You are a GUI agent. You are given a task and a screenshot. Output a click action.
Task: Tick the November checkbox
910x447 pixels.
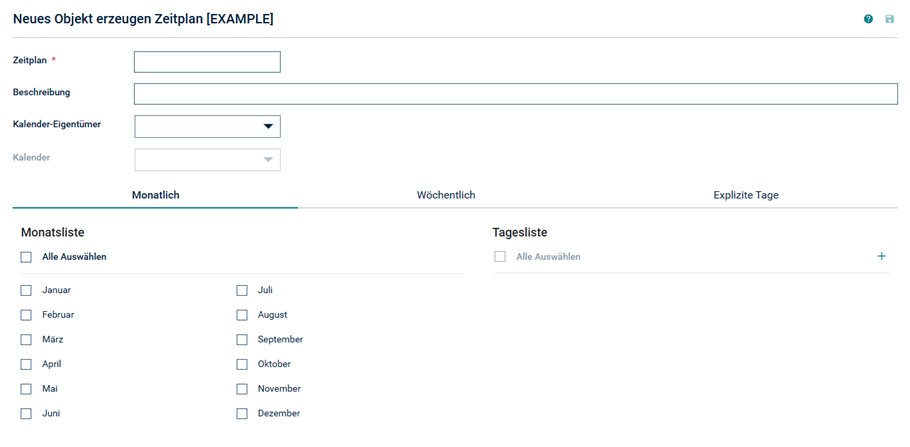[242, 389]
